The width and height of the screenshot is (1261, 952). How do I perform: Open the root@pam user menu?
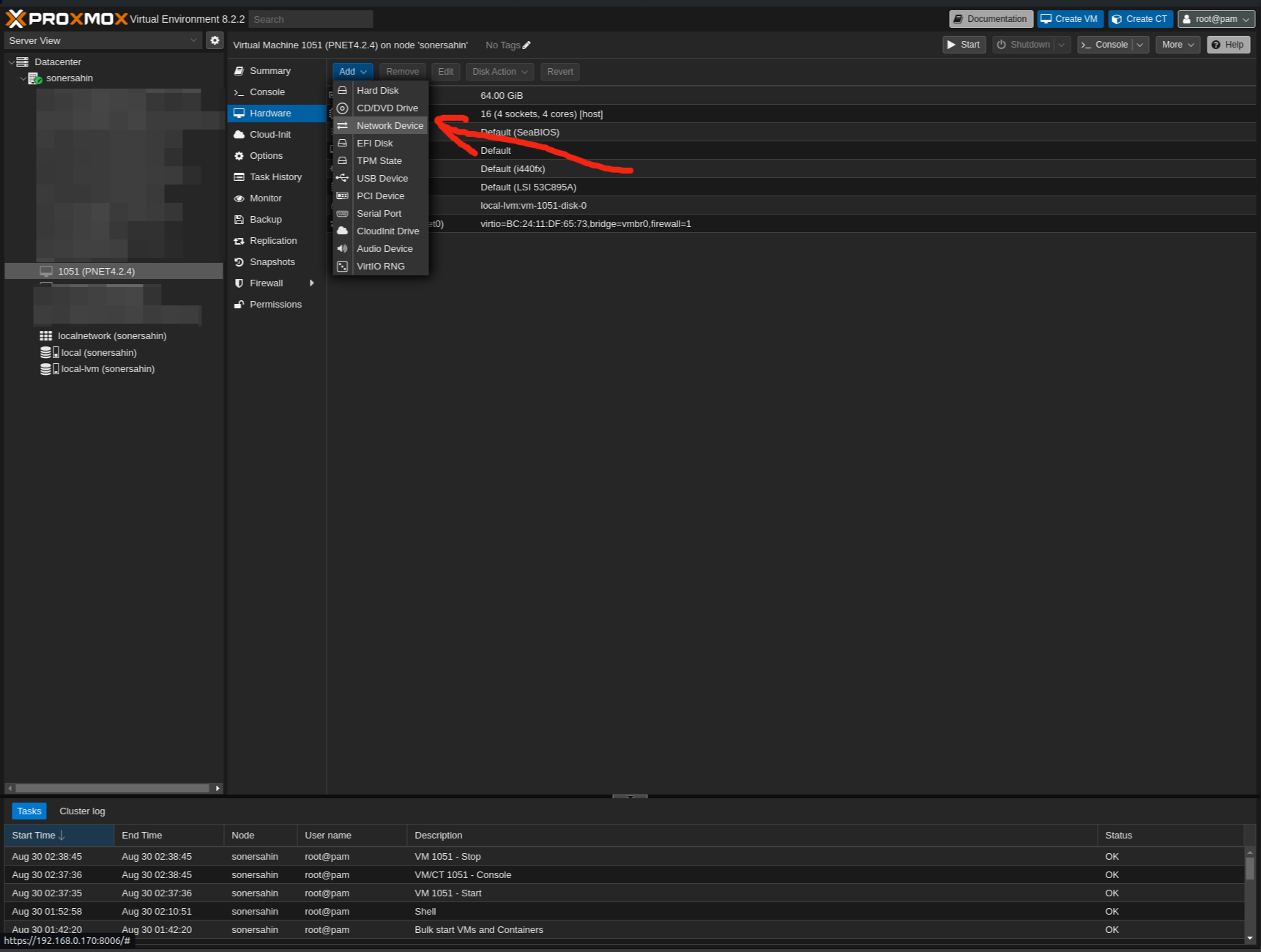1216,19
